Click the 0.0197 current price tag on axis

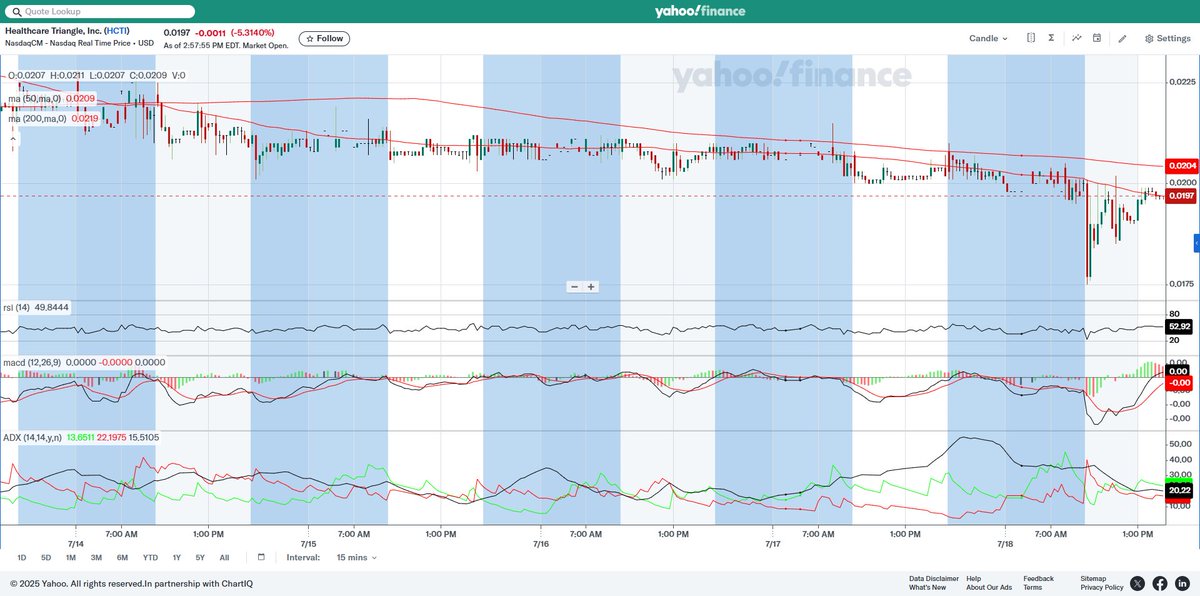pyautogui.click(x=1181, y=196)
